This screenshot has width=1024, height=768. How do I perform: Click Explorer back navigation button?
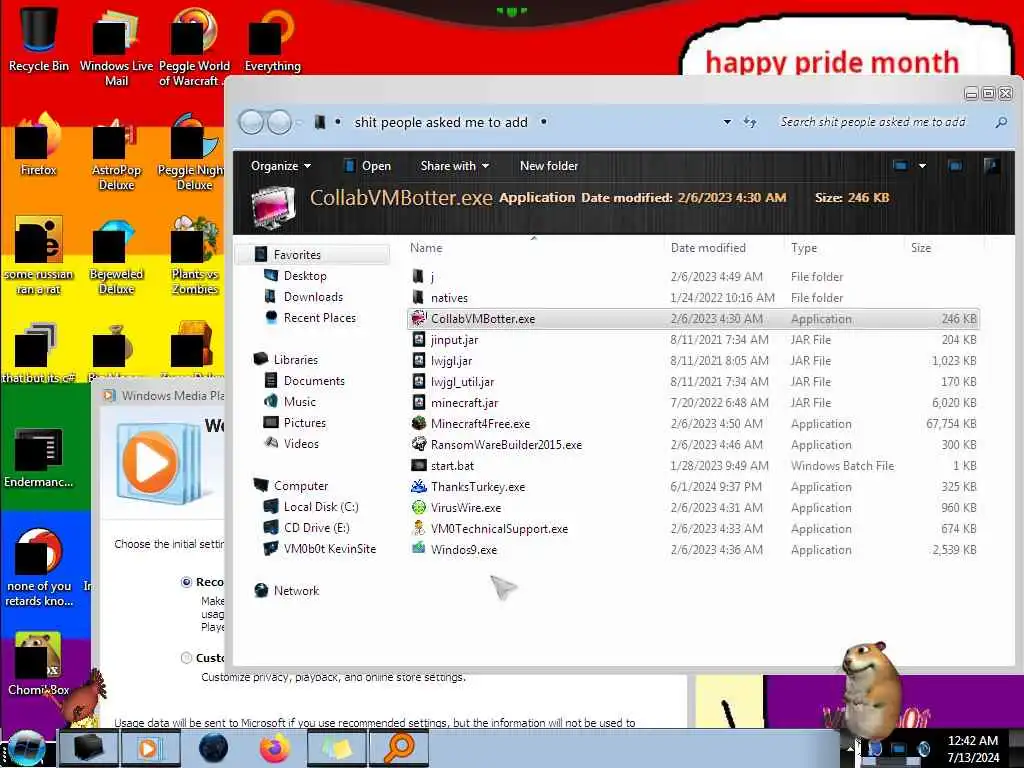(x=251, y=122)
